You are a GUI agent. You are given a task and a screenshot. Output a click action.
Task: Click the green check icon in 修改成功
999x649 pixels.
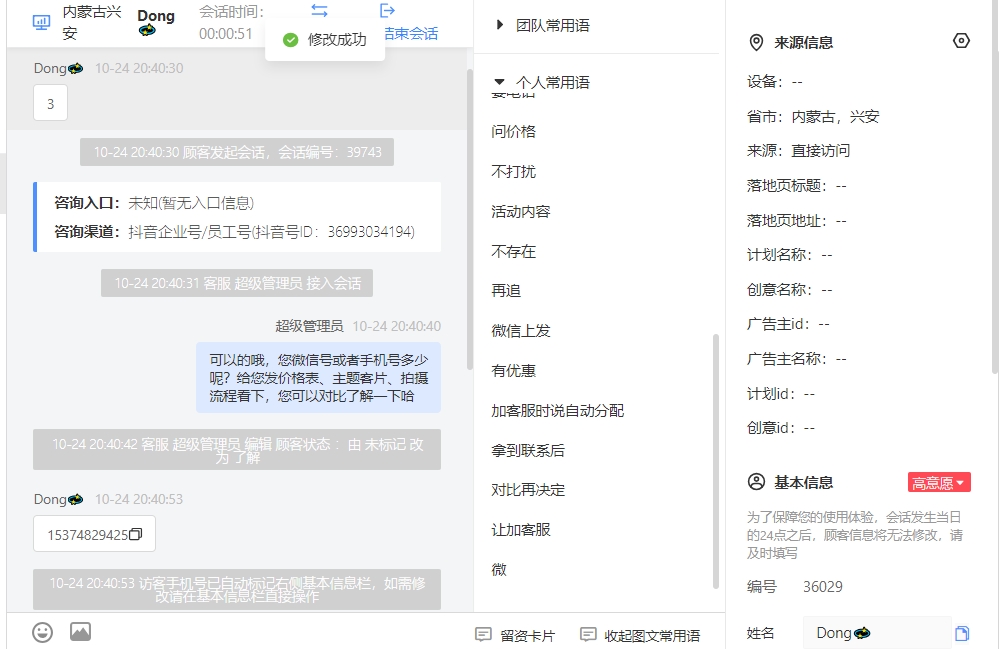[291, 40]
